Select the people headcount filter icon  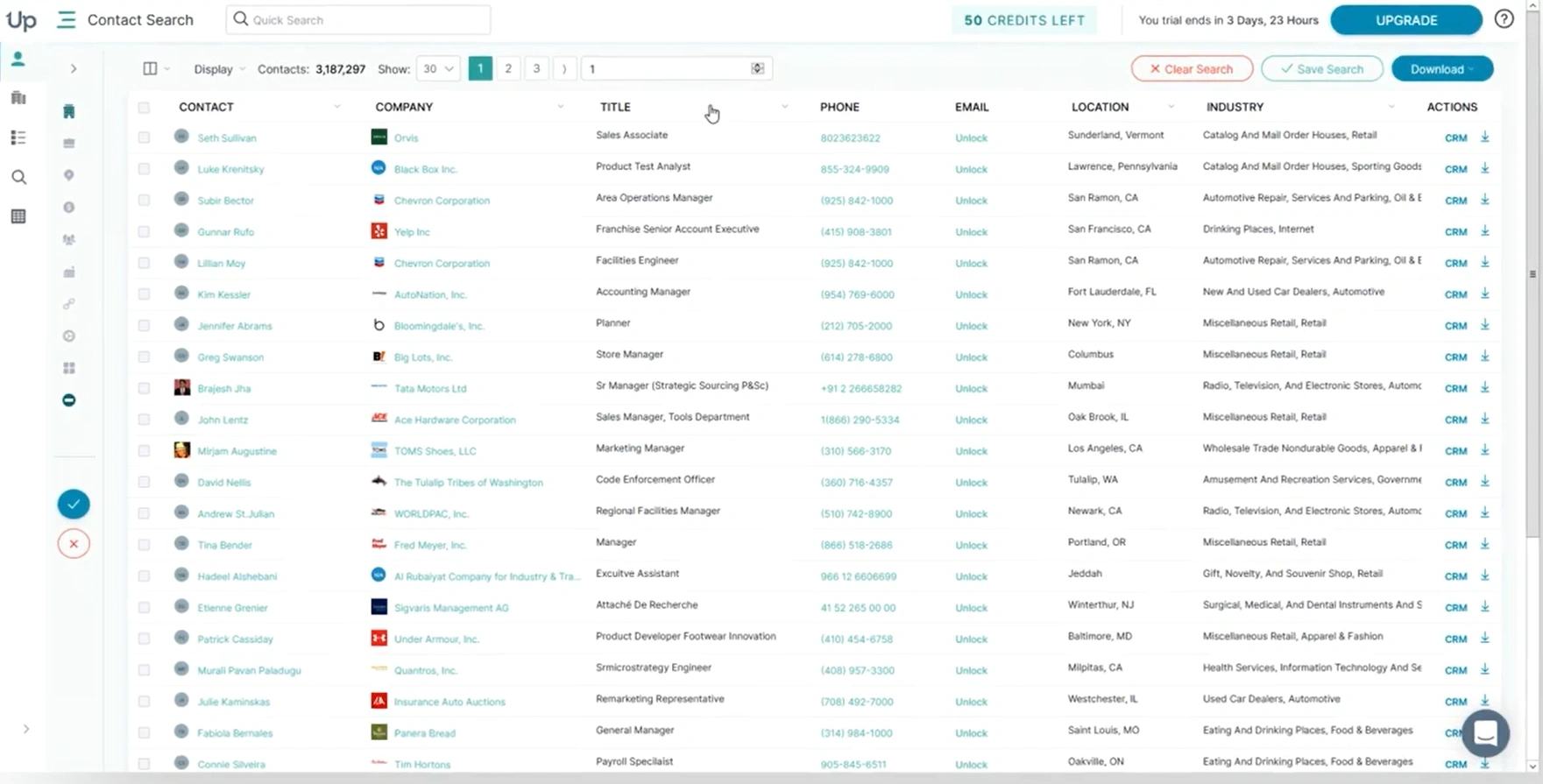coord(69,239)
